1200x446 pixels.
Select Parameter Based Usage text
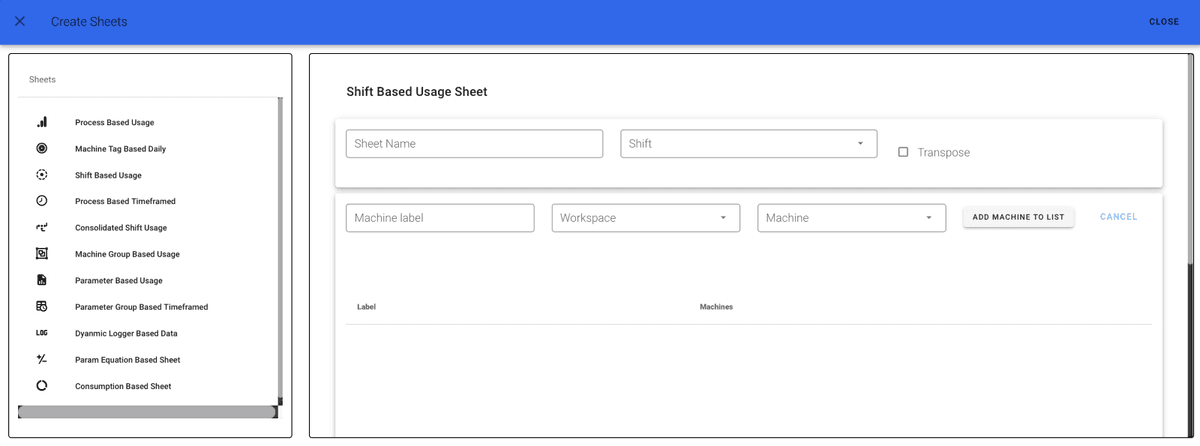[x=118, y=281]
